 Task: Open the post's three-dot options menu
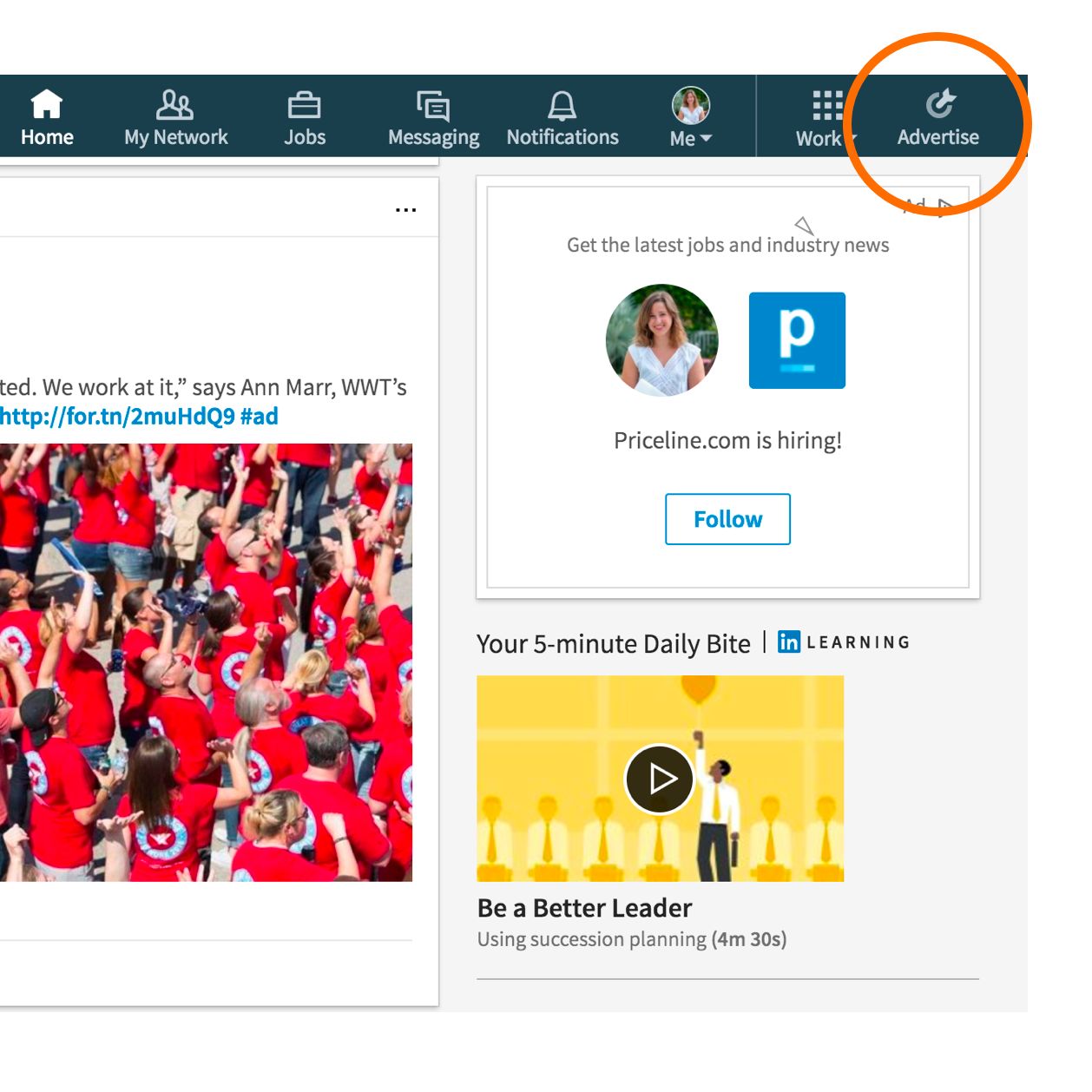pyautogui.click(x=405, y=210)
